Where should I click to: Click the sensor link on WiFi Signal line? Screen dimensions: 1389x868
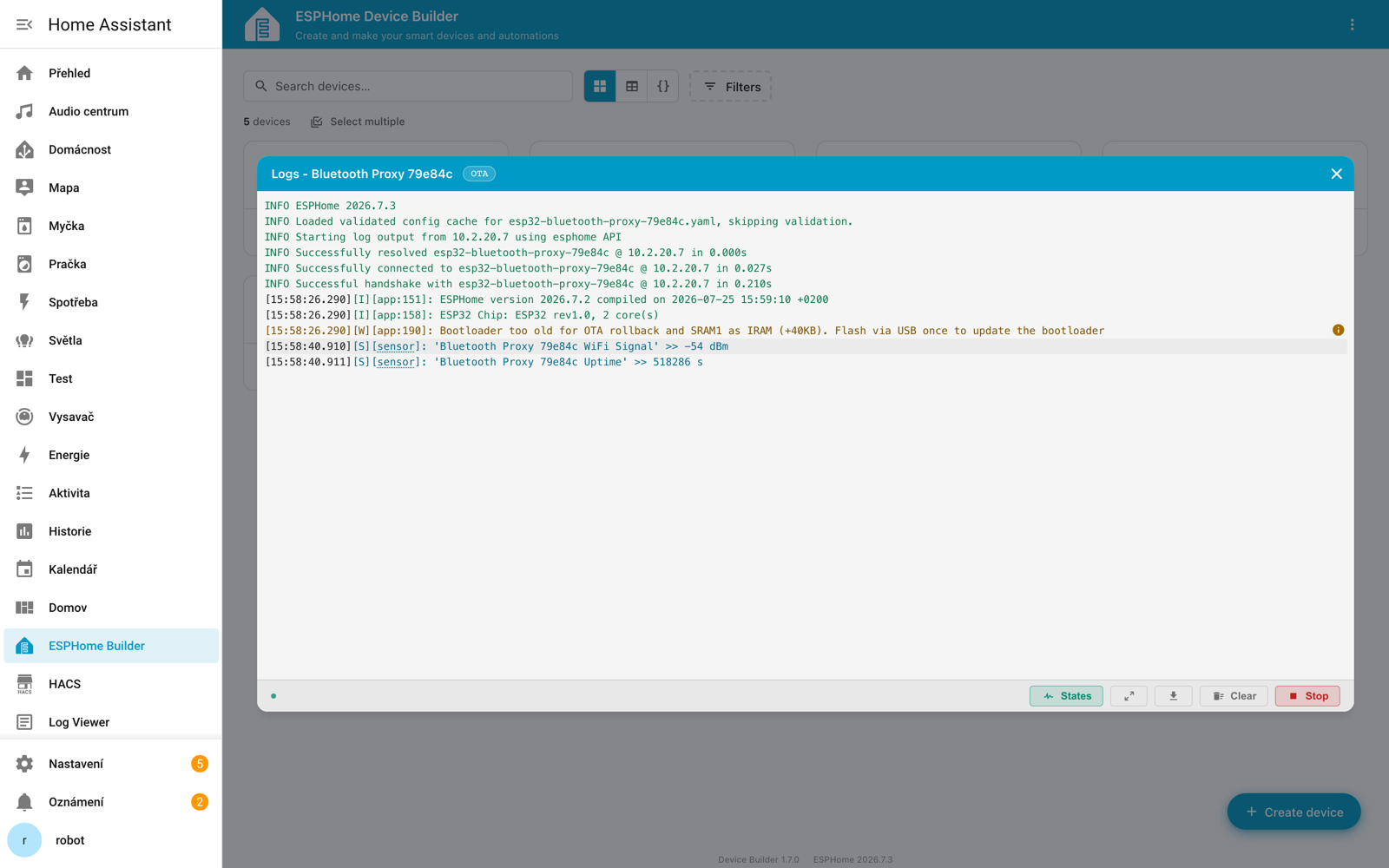[x=395, y=346]
